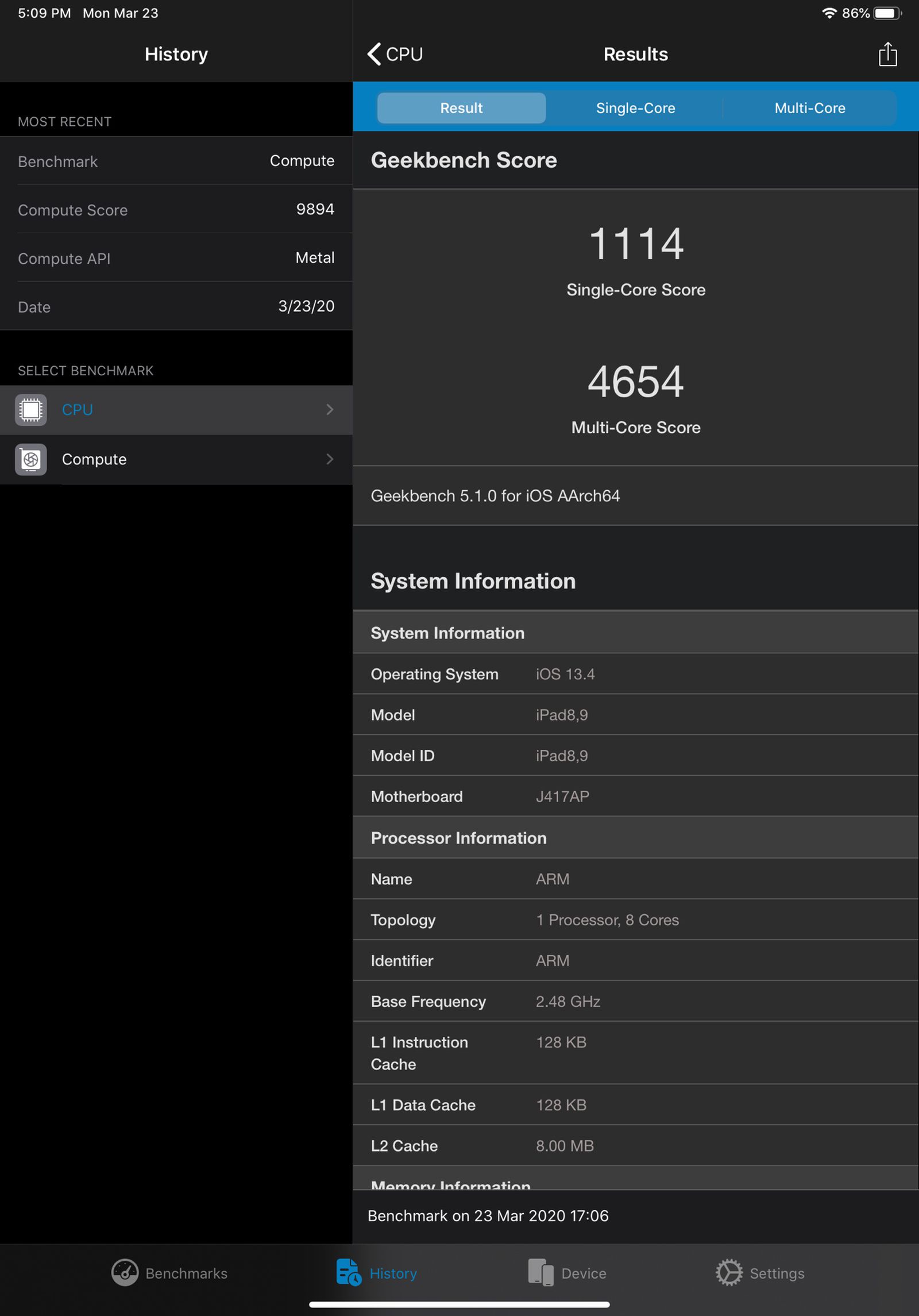Select the Result segment
Screen dimensions: 919x1316
click(x=461, y=108)
